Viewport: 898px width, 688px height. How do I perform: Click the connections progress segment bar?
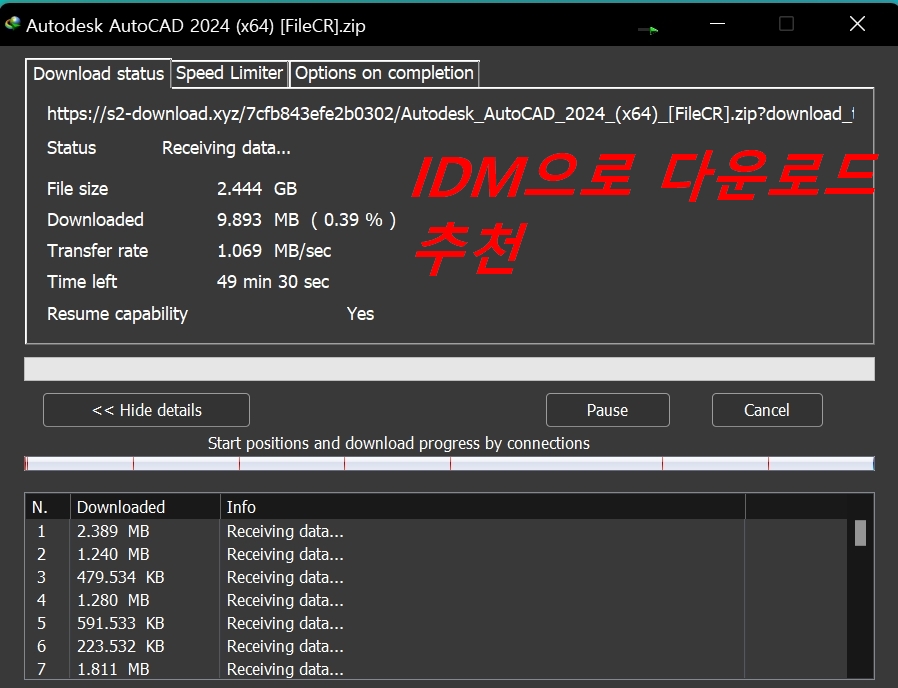[449, 463]
